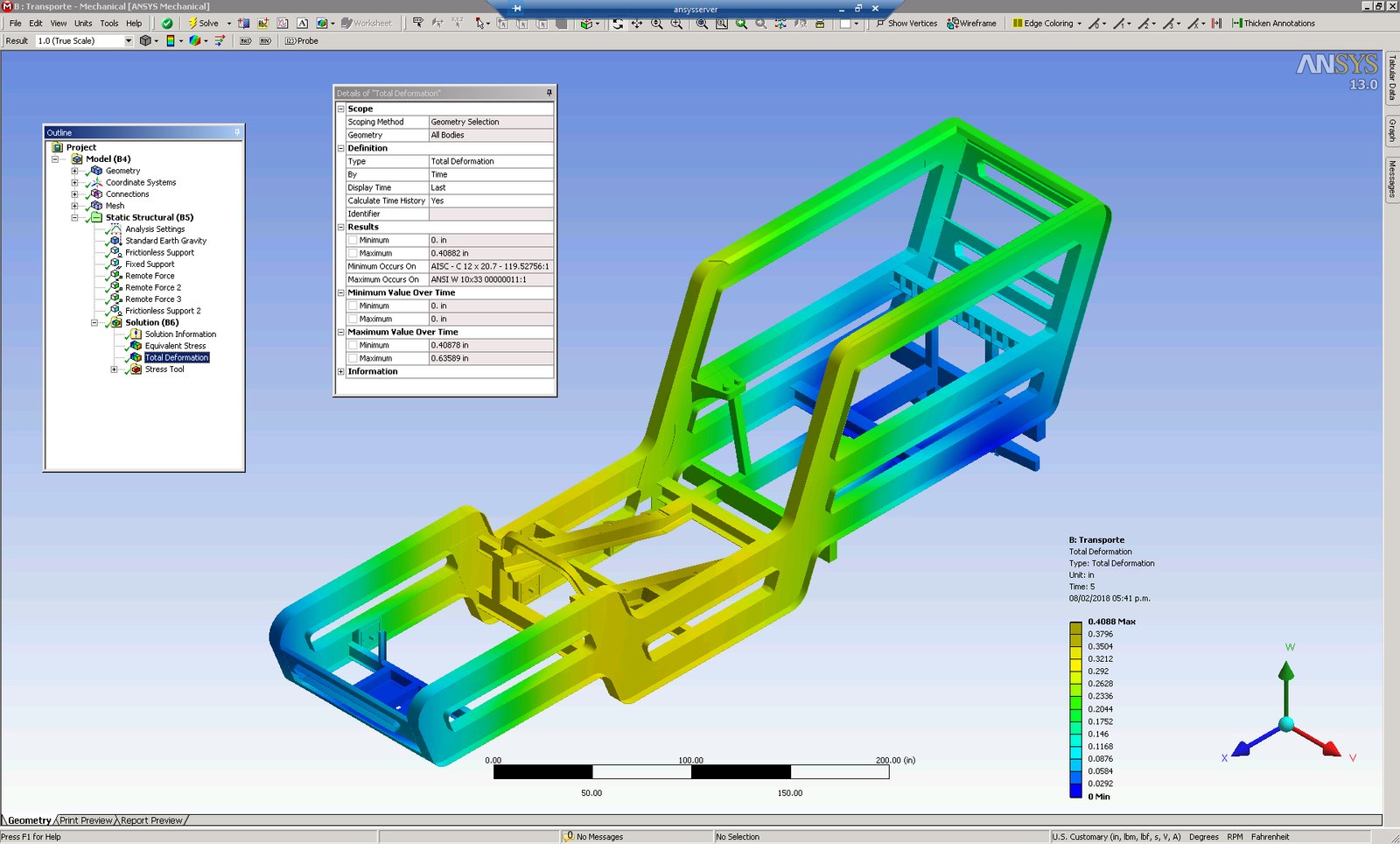
Task: Open the Tabular Data side panel
Action: 1392,77
